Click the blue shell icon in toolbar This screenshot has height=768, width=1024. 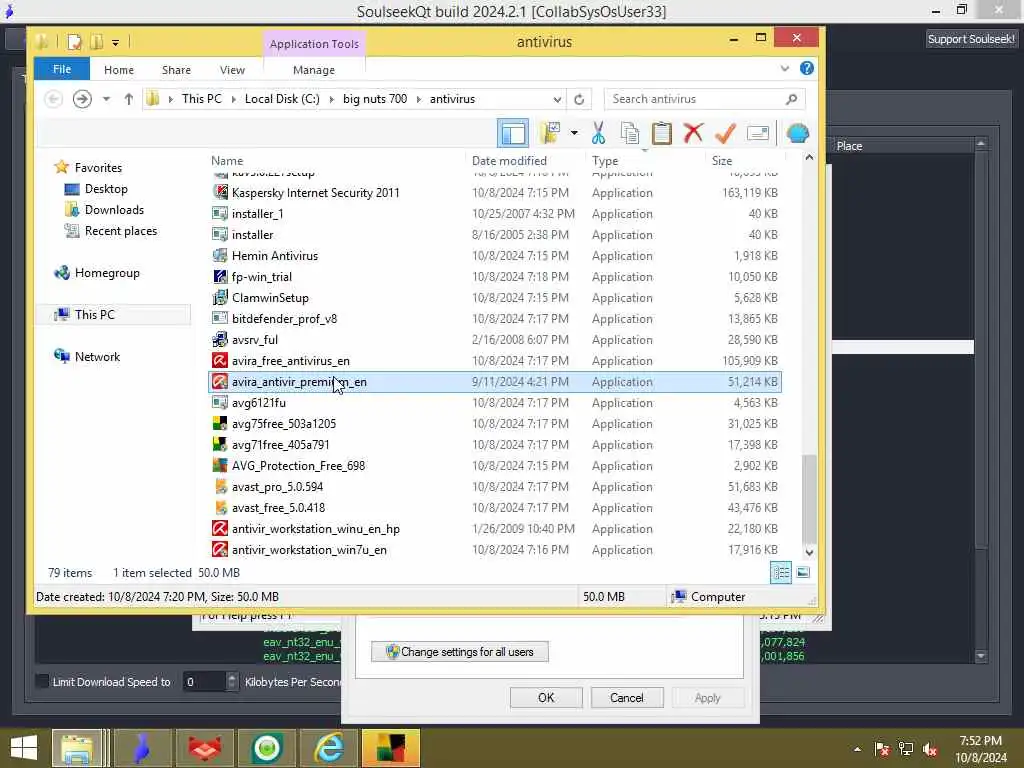(797, 133)
